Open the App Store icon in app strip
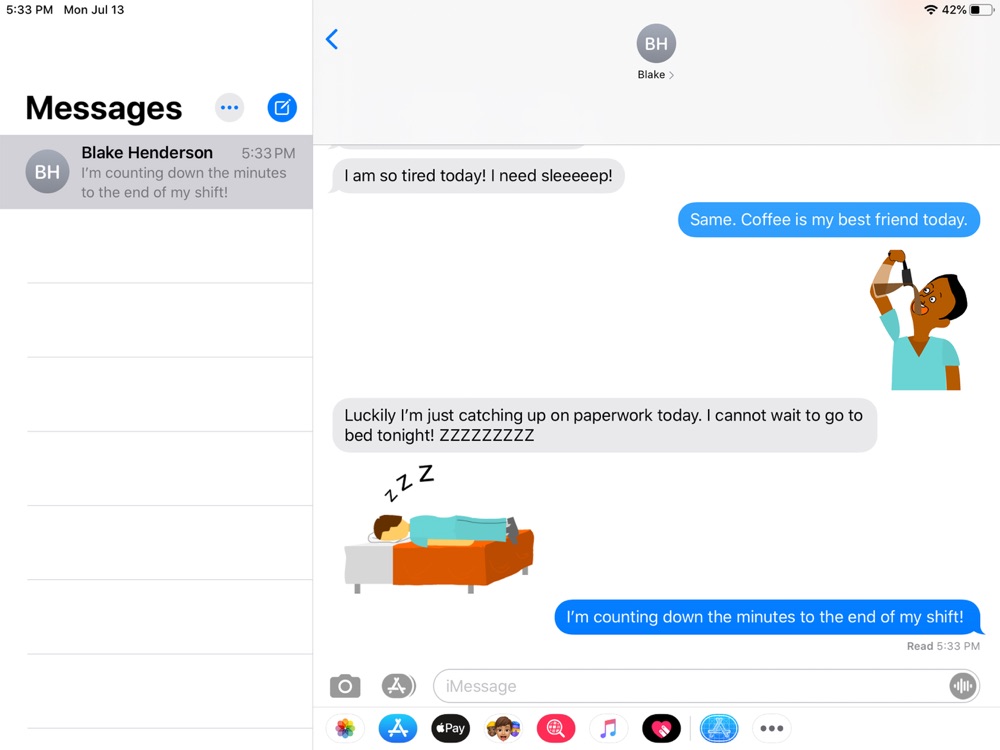Image resolution: width=1000 pixels, height=750 pixels. click(x=398, y=728)
